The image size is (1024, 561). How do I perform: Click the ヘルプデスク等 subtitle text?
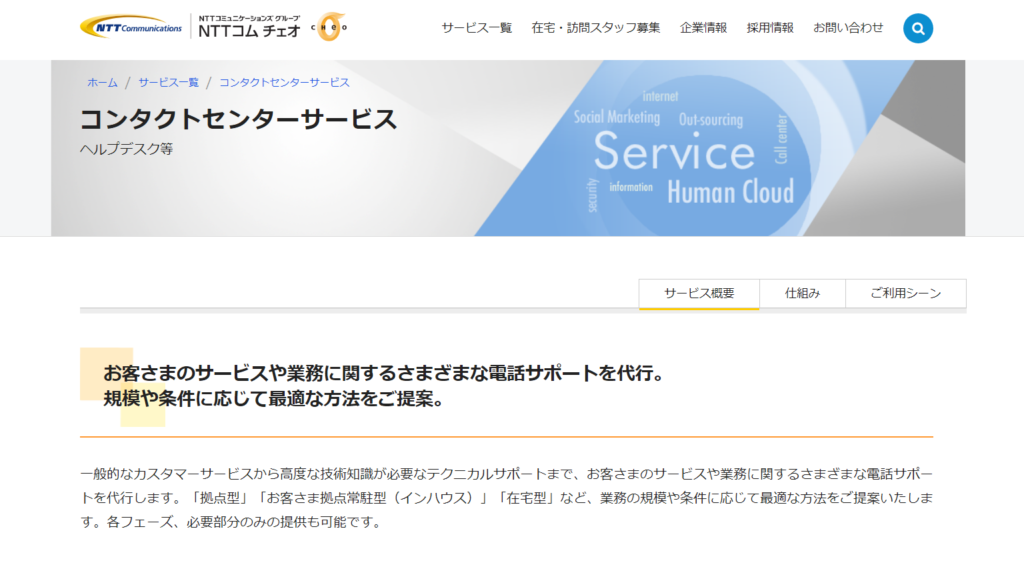[x=126, y=150]
